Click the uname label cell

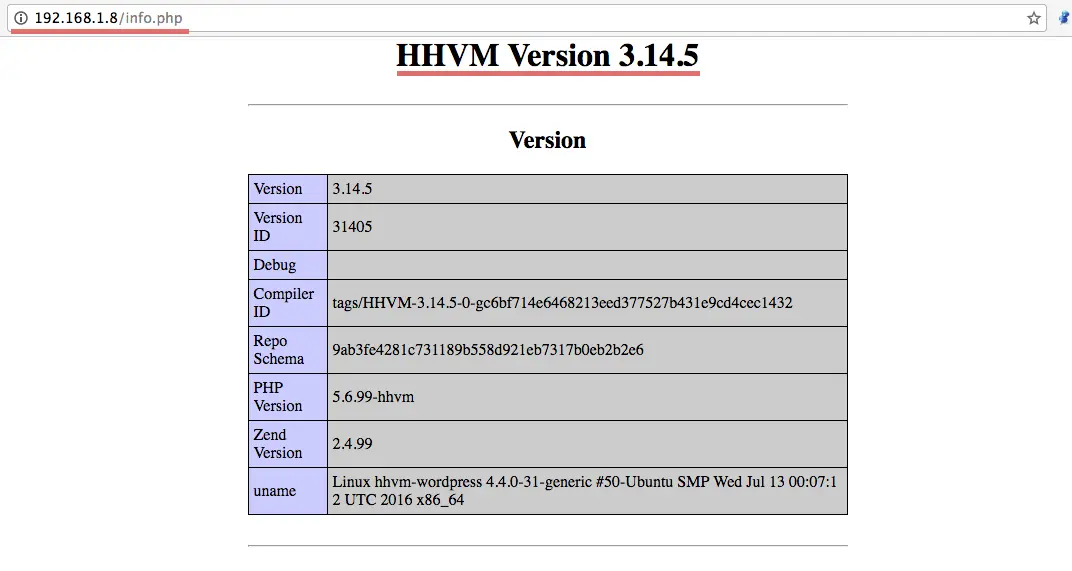pyautogui.click(x=288, y=491)
